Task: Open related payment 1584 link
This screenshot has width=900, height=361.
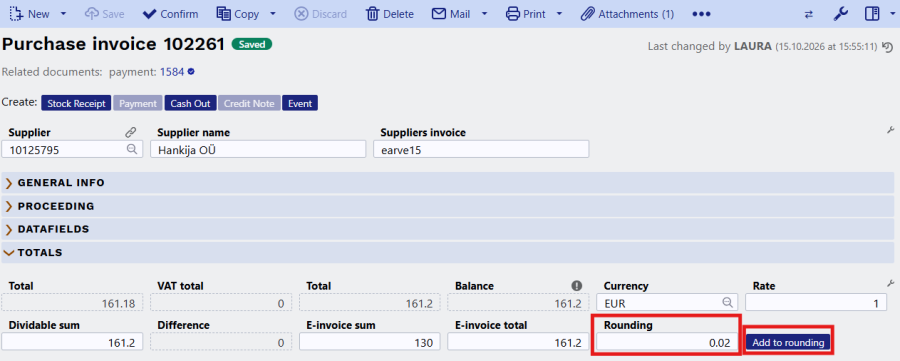Action: pos(172,72)
